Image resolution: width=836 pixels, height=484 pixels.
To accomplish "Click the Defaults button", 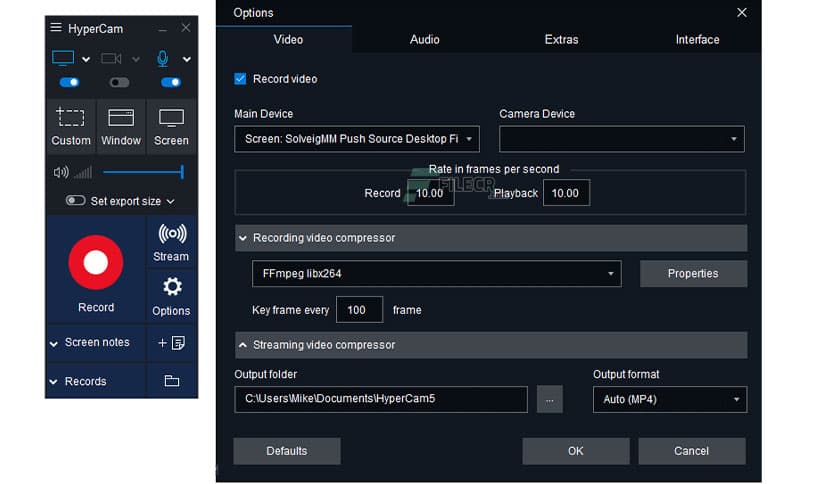I will (286, 451).
